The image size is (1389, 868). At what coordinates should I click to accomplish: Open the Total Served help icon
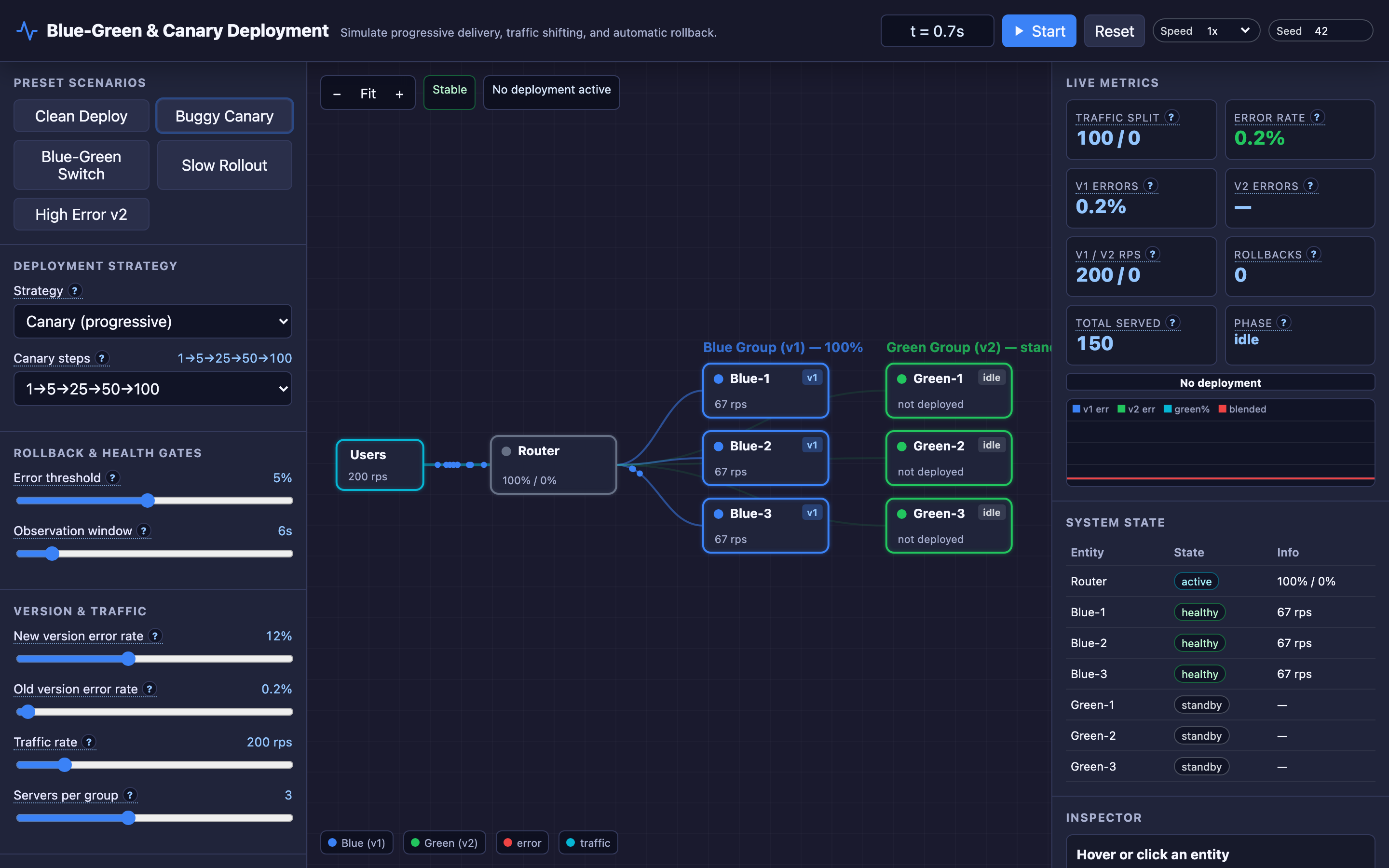(x=1172, y=323)
